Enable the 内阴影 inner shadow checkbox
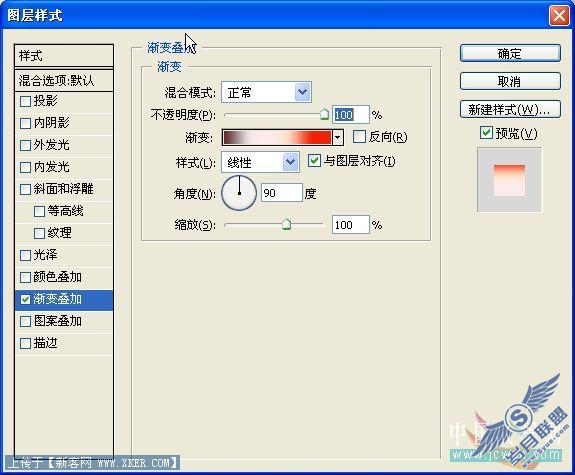 pyautogui.click(x=25, y=124)
